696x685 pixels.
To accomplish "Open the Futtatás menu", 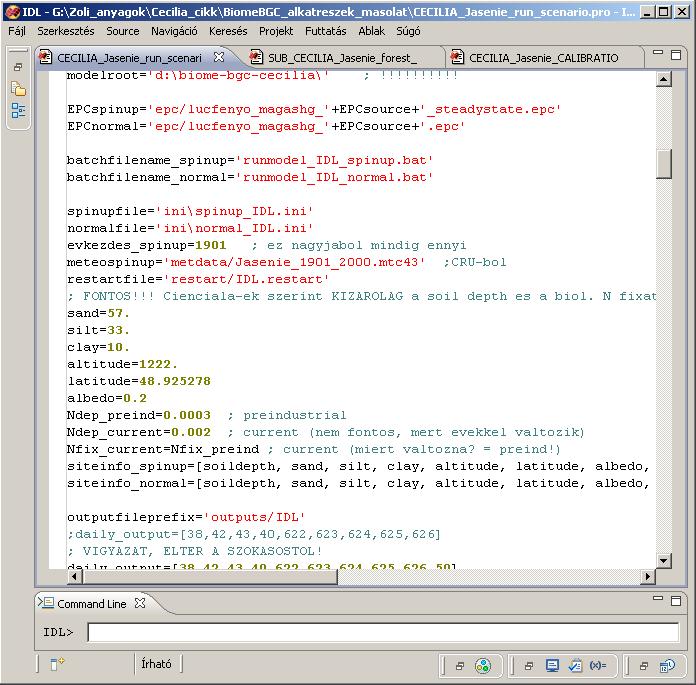I will 325,31.
